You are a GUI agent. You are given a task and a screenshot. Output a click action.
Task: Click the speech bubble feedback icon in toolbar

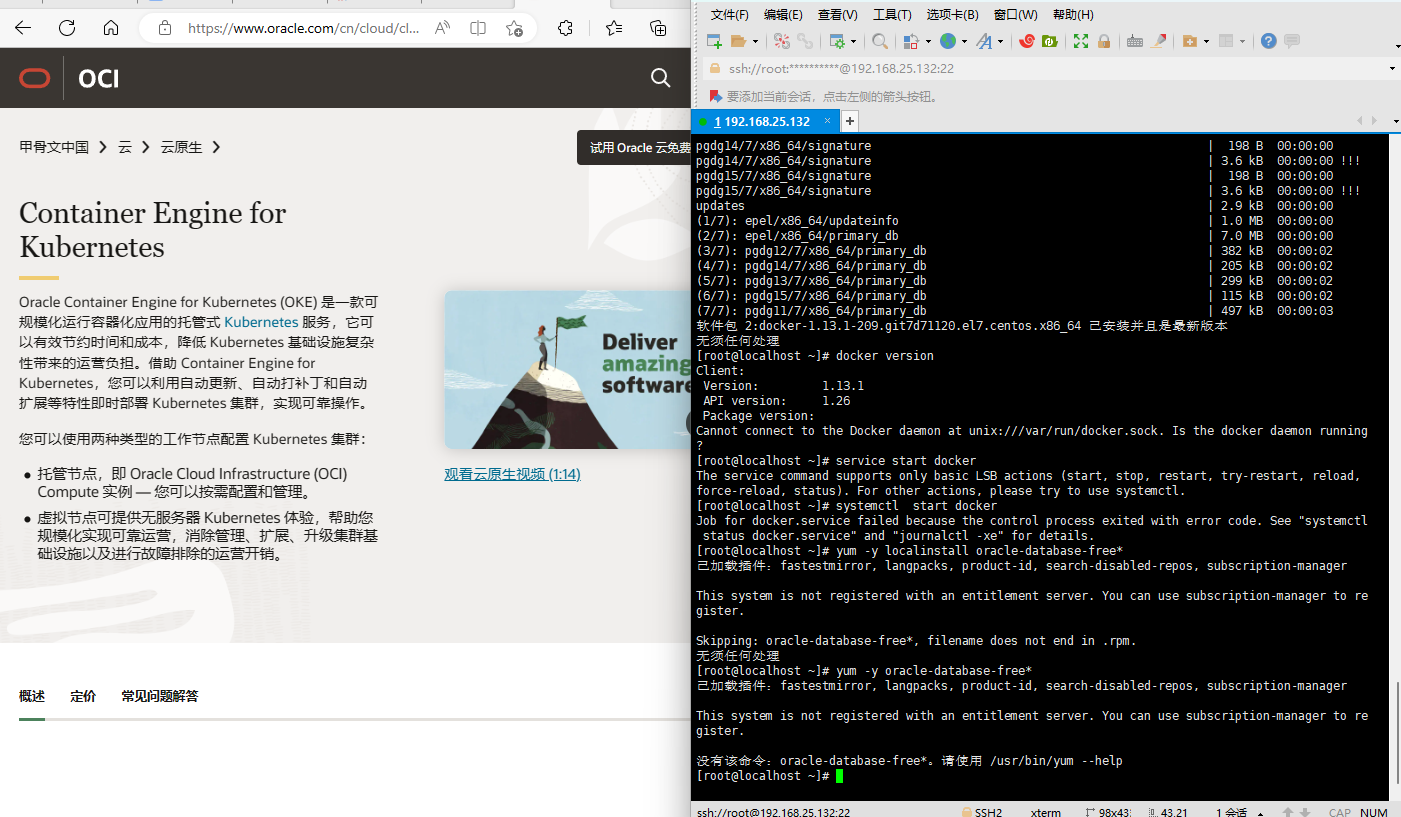tap(1292, 41)
